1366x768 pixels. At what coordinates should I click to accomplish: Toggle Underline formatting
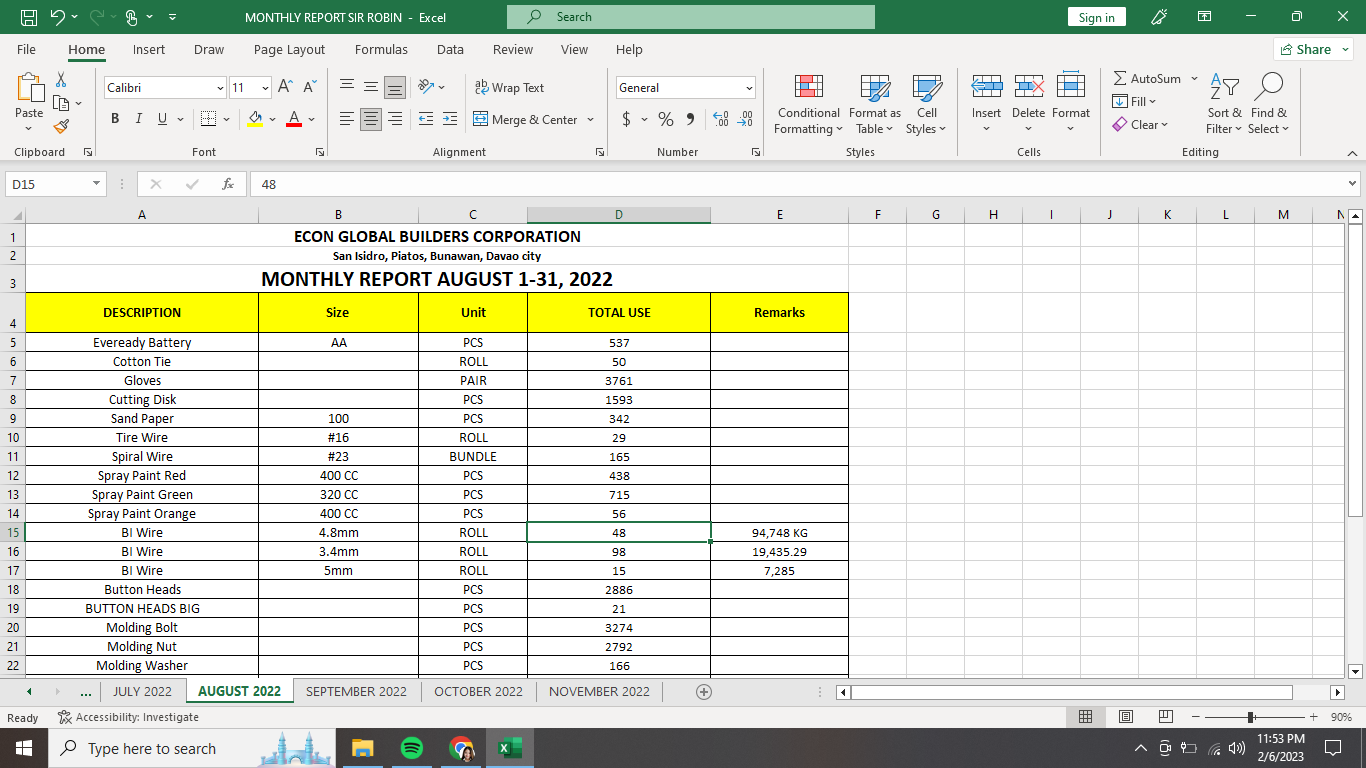coord(162,119)
